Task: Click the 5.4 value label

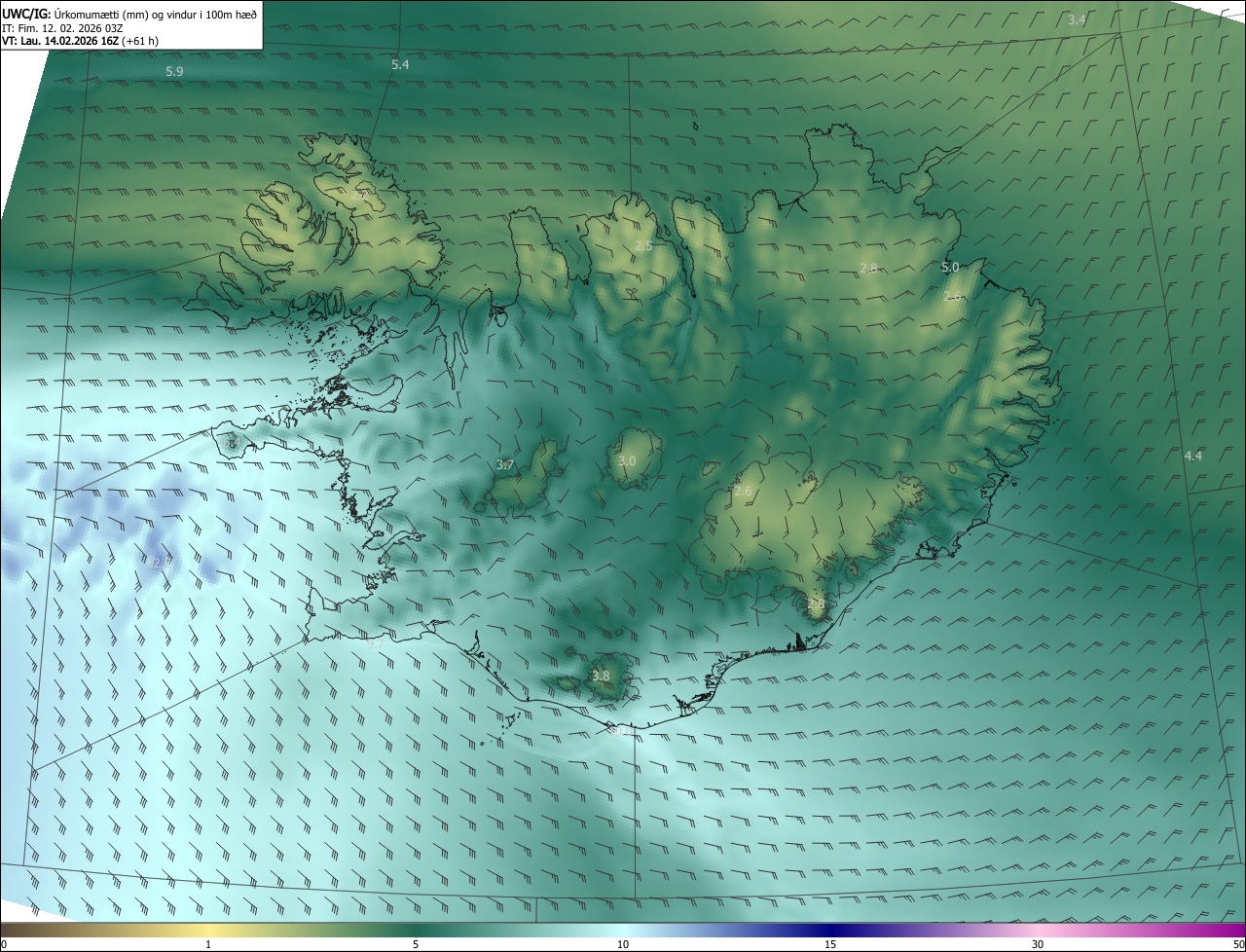Action: click(x=400, y=64)
